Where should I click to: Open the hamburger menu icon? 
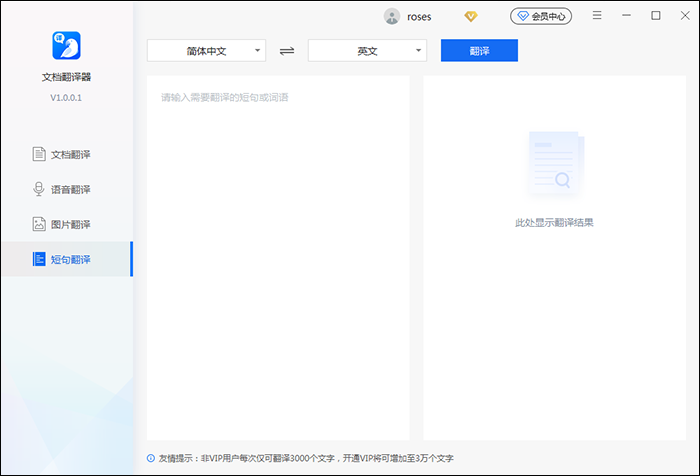(597, 16)
